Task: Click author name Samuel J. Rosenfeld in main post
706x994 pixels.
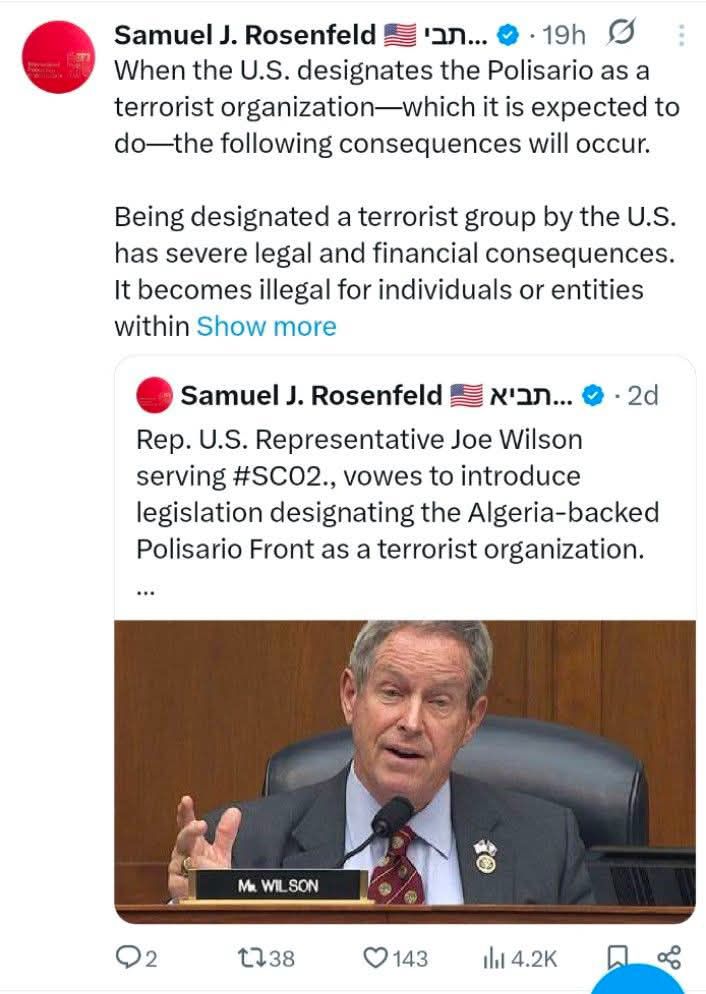Action: 245,35
